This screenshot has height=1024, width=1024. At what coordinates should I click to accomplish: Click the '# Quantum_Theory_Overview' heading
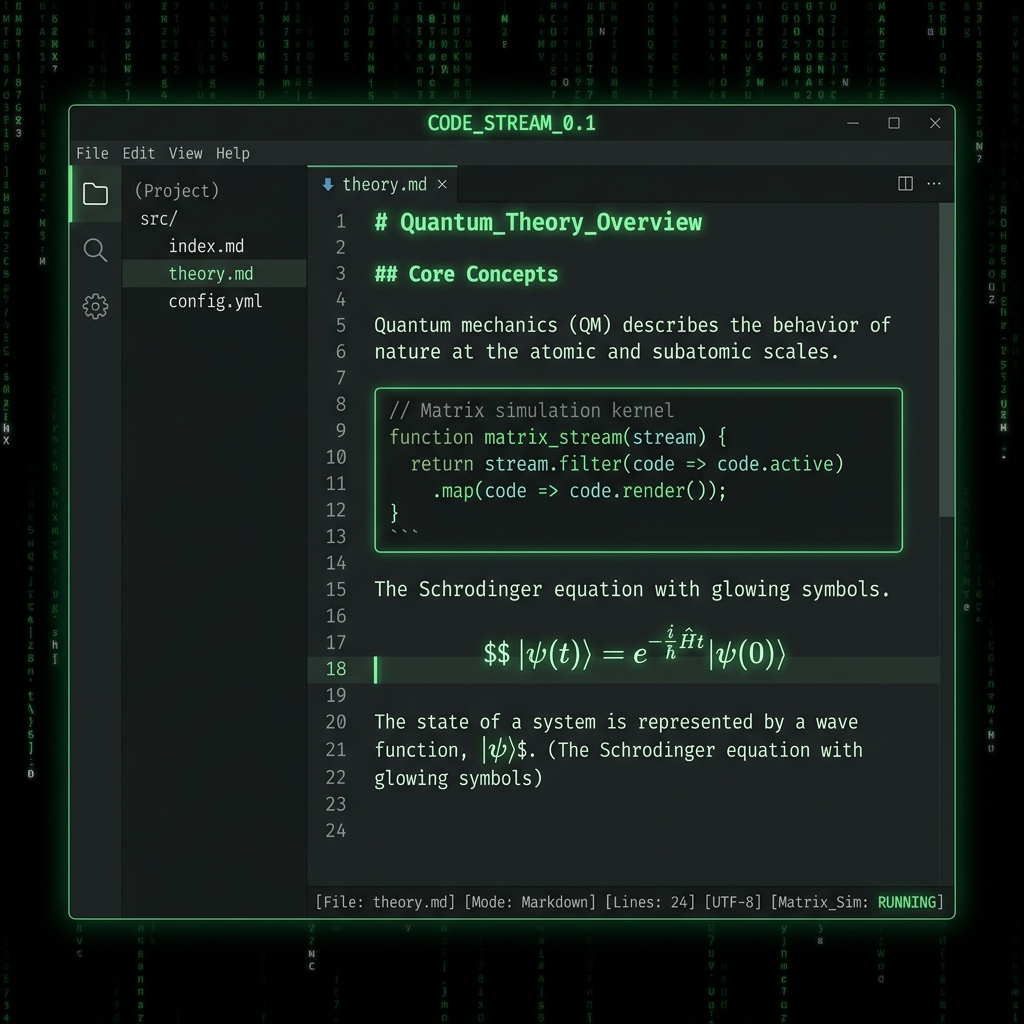click(x=538, y=222)
